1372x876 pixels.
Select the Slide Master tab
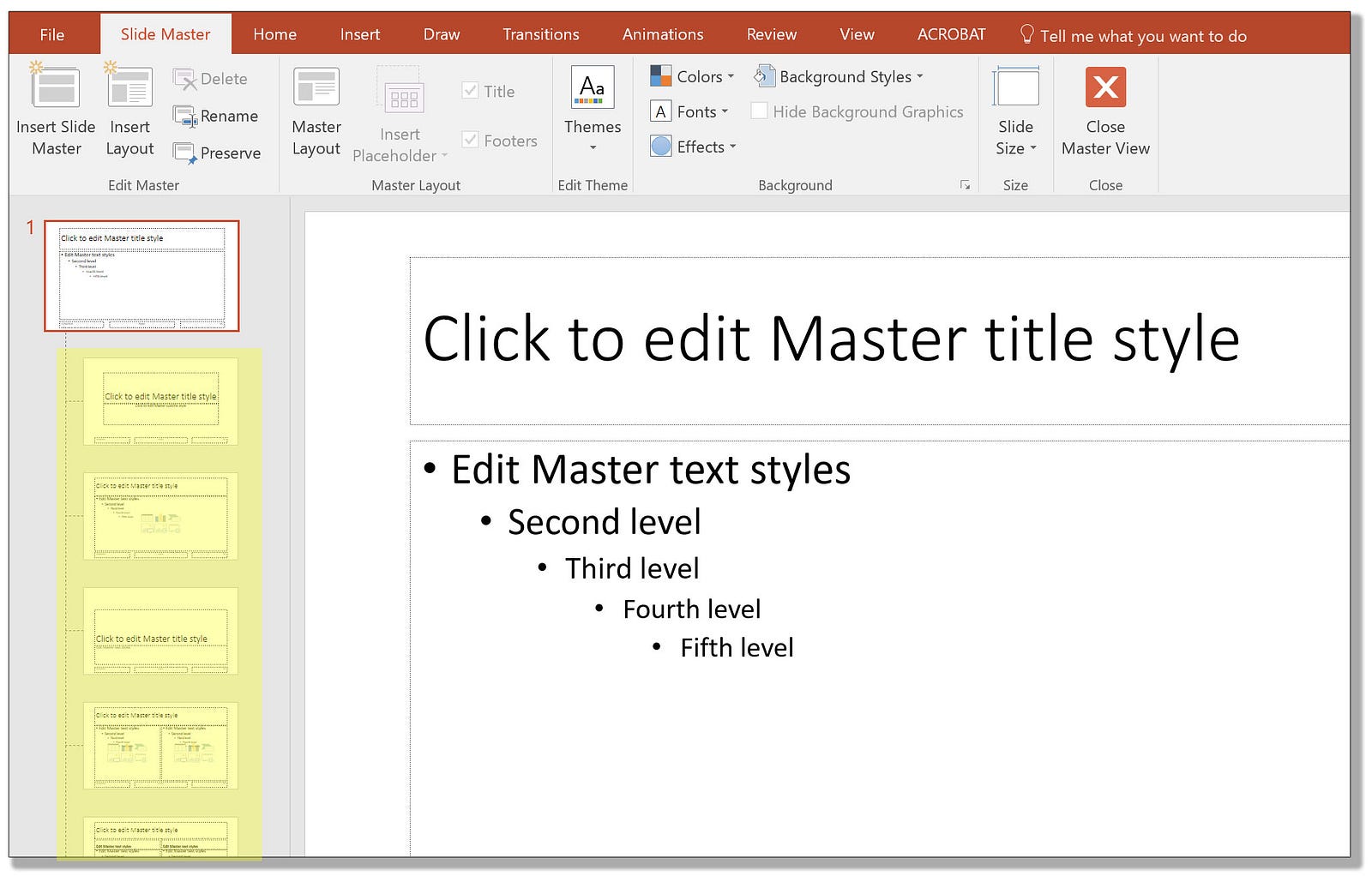pos(165,34)
